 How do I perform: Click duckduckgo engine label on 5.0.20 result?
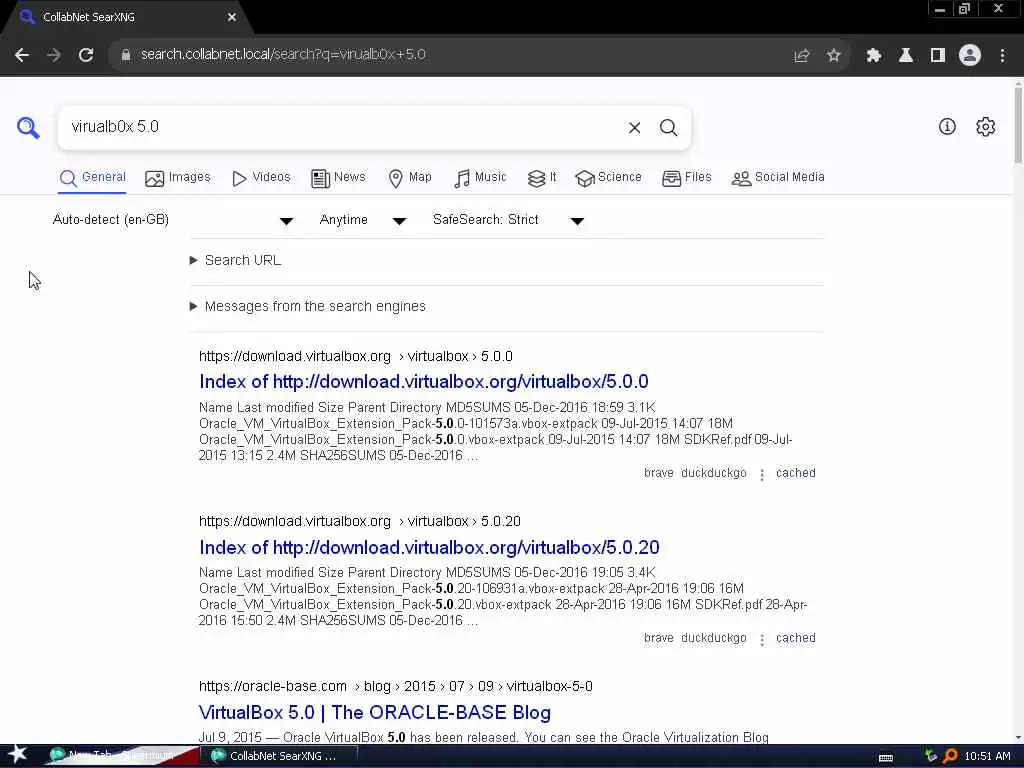pyautogui.click(x=713, y=638)
